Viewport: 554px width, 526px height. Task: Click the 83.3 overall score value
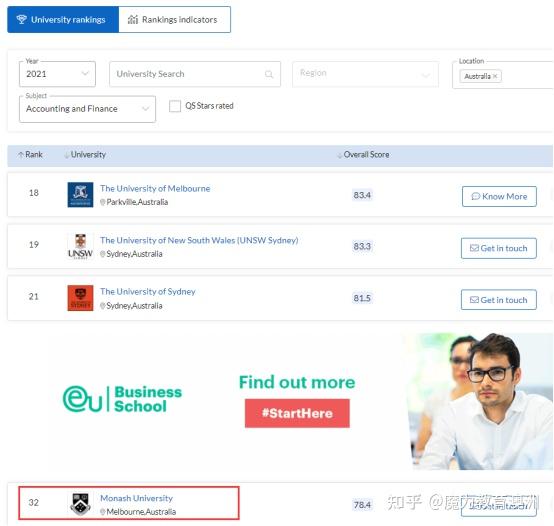click(x=362, y=246)
